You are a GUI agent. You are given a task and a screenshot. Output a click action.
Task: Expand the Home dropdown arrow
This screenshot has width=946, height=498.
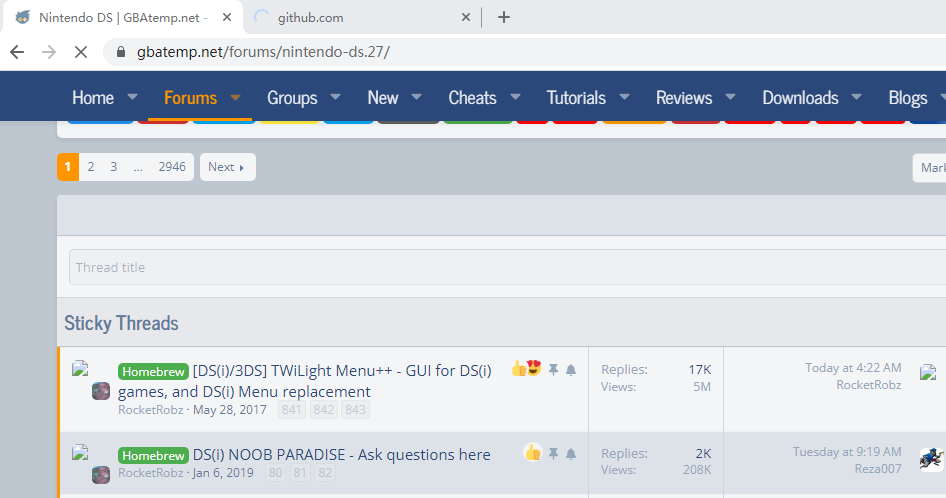(132, 97)
